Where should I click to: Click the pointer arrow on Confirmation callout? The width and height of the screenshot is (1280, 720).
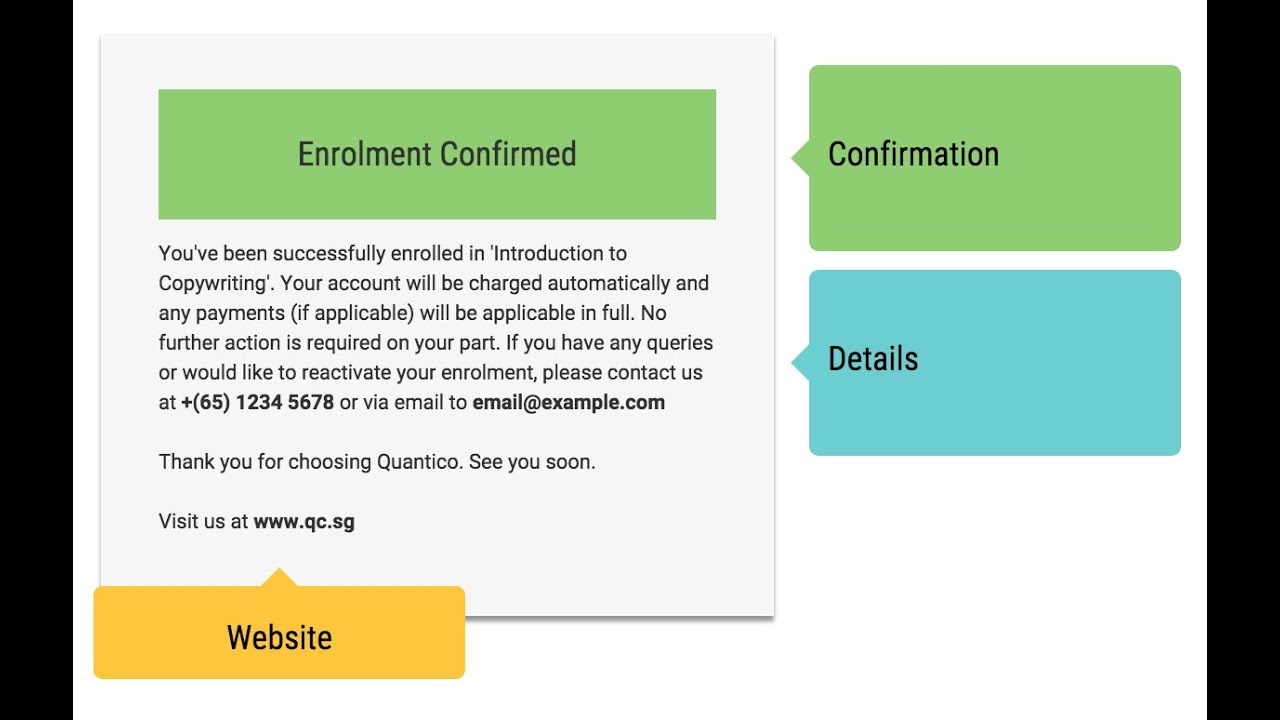(x=800, y=158)
